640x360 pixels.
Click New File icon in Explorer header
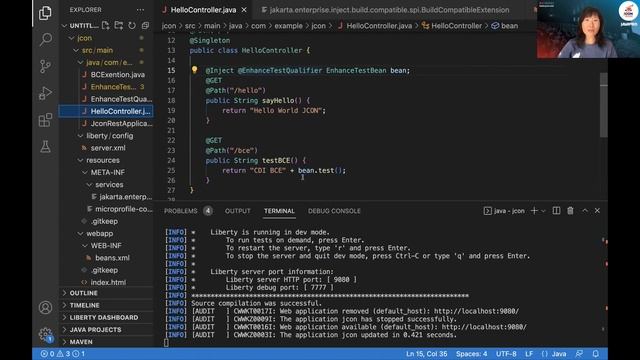pyautogui.click(x=106, y=25)
